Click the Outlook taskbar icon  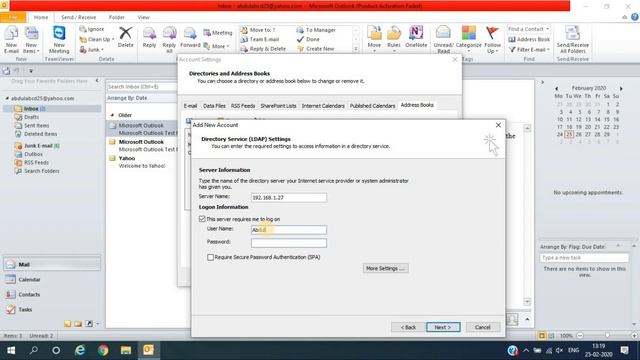[x=149, y=350]
